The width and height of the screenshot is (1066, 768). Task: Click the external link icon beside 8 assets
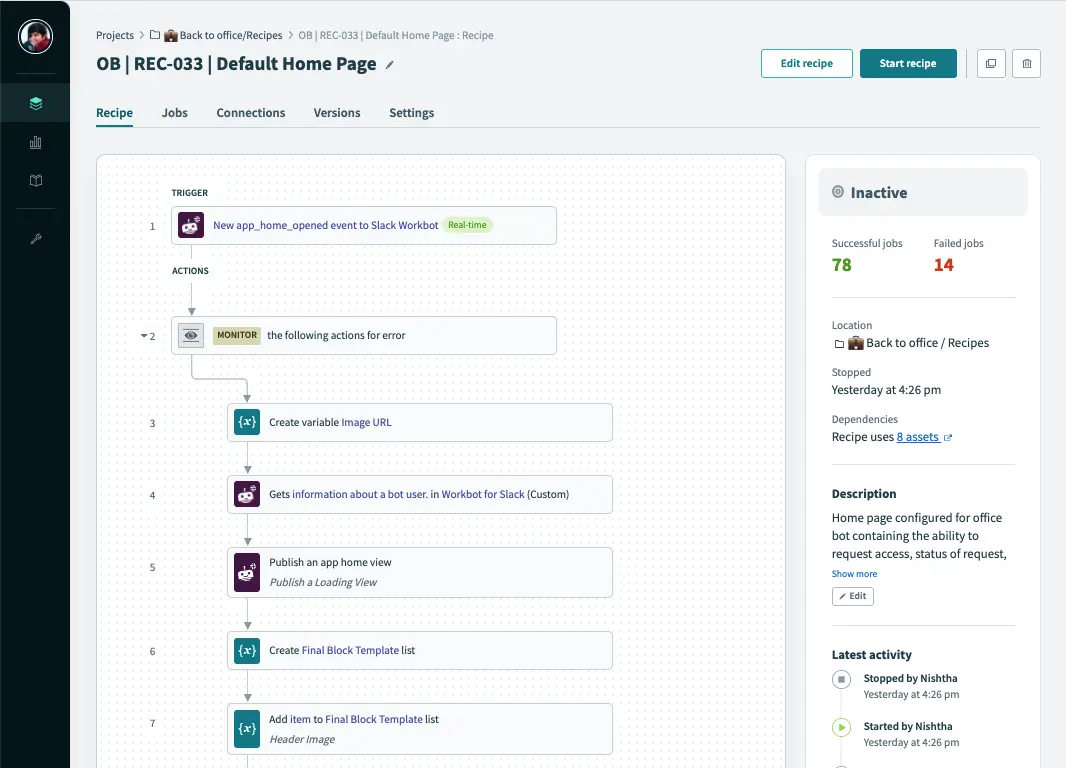point(948,438)
